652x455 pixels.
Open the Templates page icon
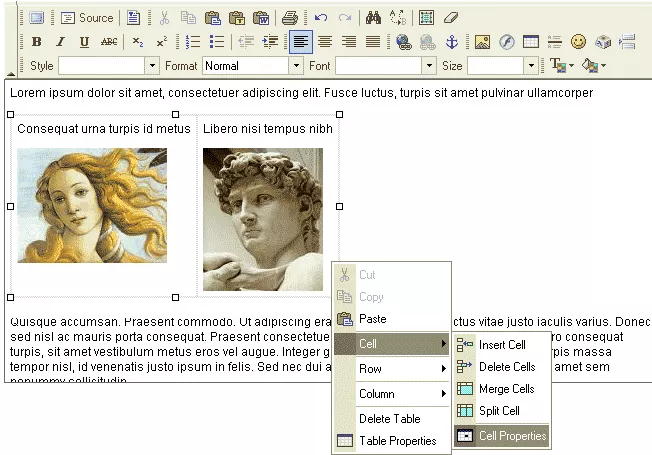coord(133,18)
